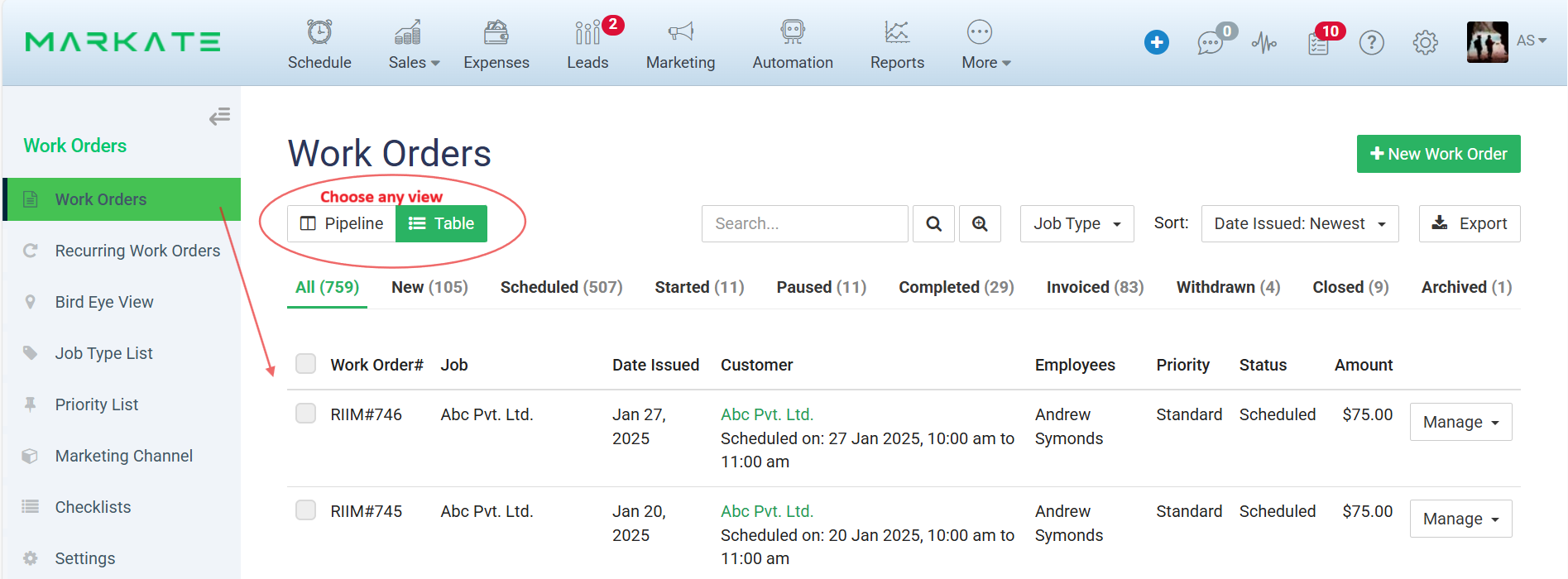Click the RIIM#745 work order number
Screen dimensions: 1568x579
click(x=366, y=511)
